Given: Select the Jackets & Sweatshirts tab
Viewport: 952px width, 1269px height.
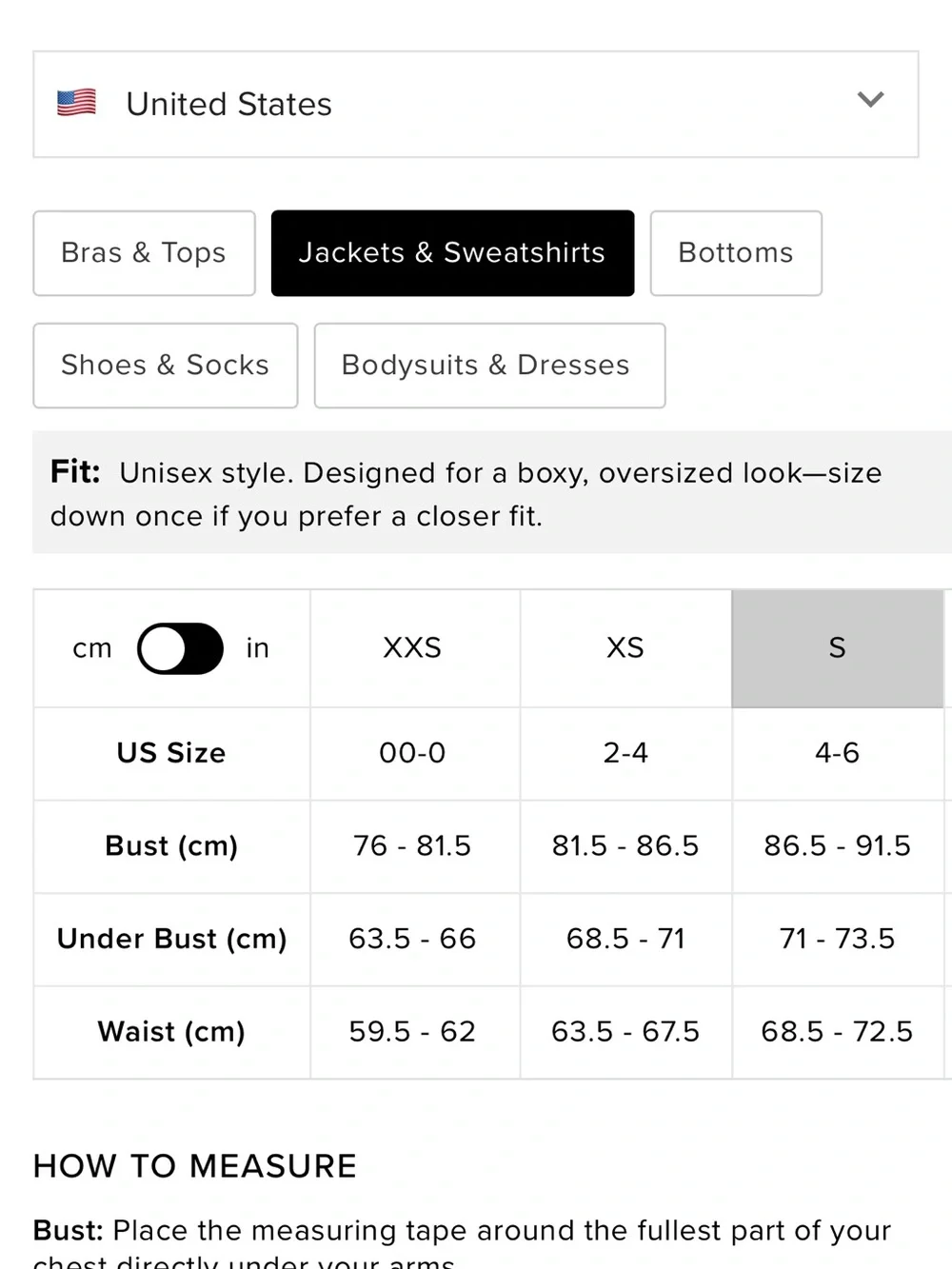Looking at the screenshot, I should (452, 253).
